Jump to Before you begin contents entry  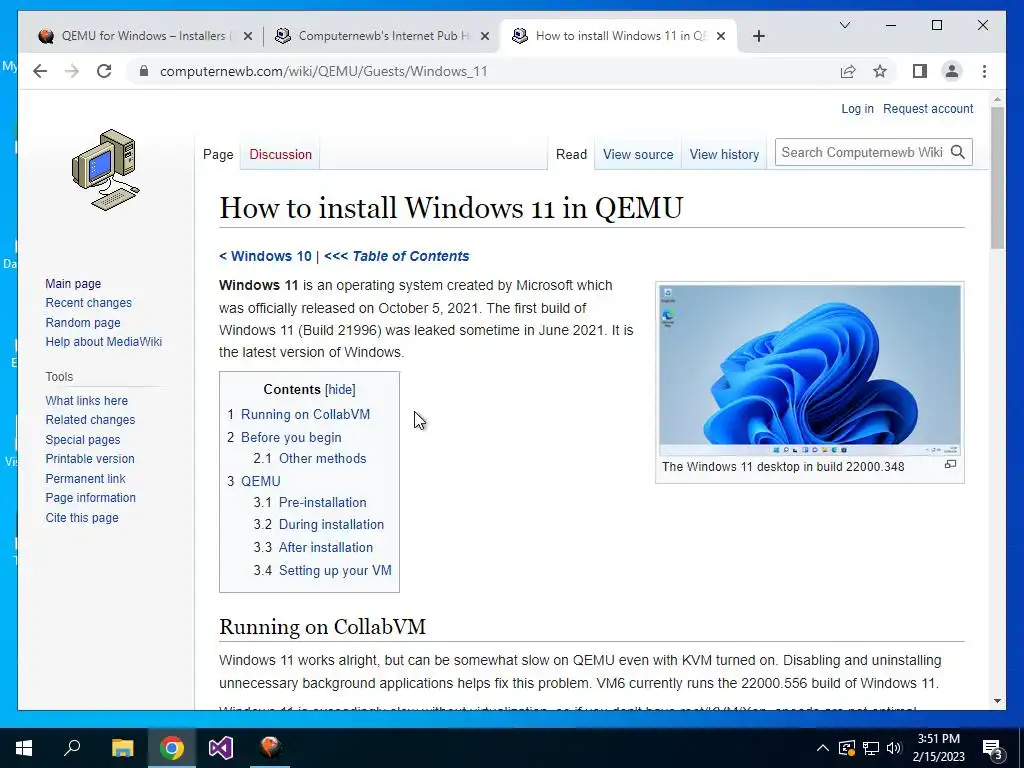(x=291, y=438)
